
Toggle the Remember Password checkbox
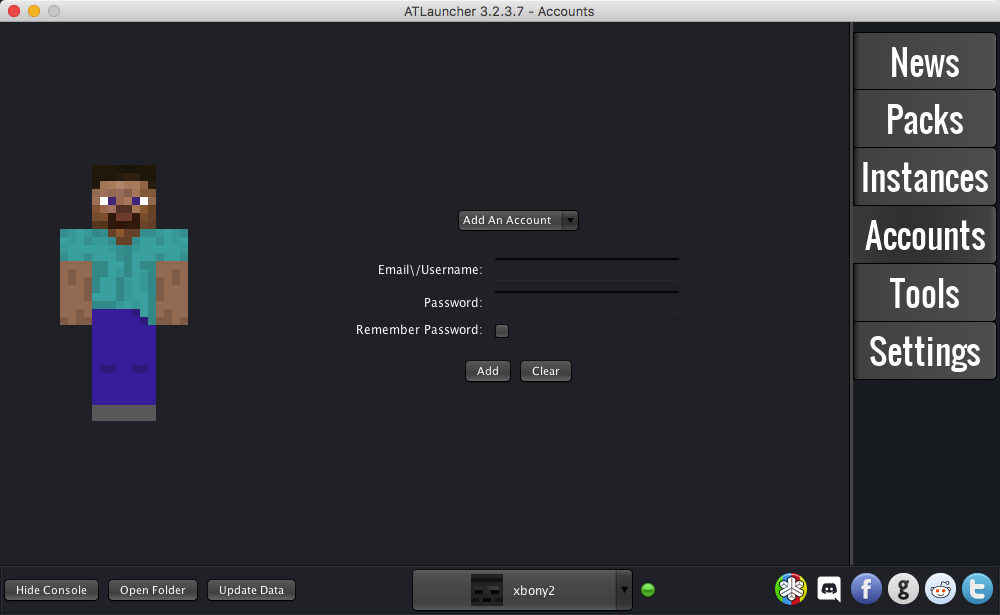point(502,330)
